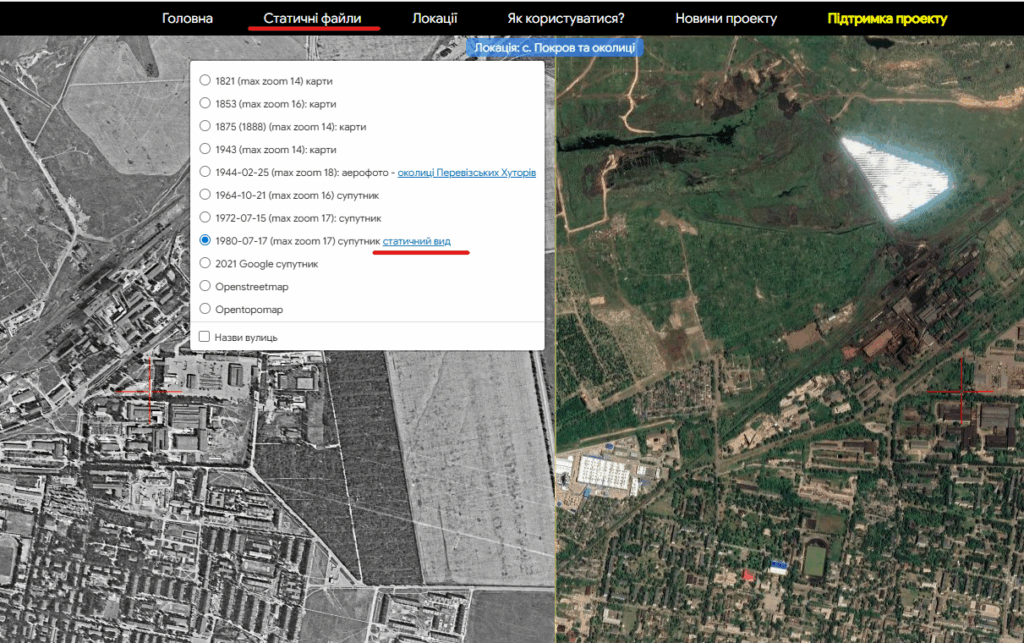This screenshot has width=1024, height=643.
Task: Follow околиці Перевізьких Хуторів link
Action: [x=466, y=172]
